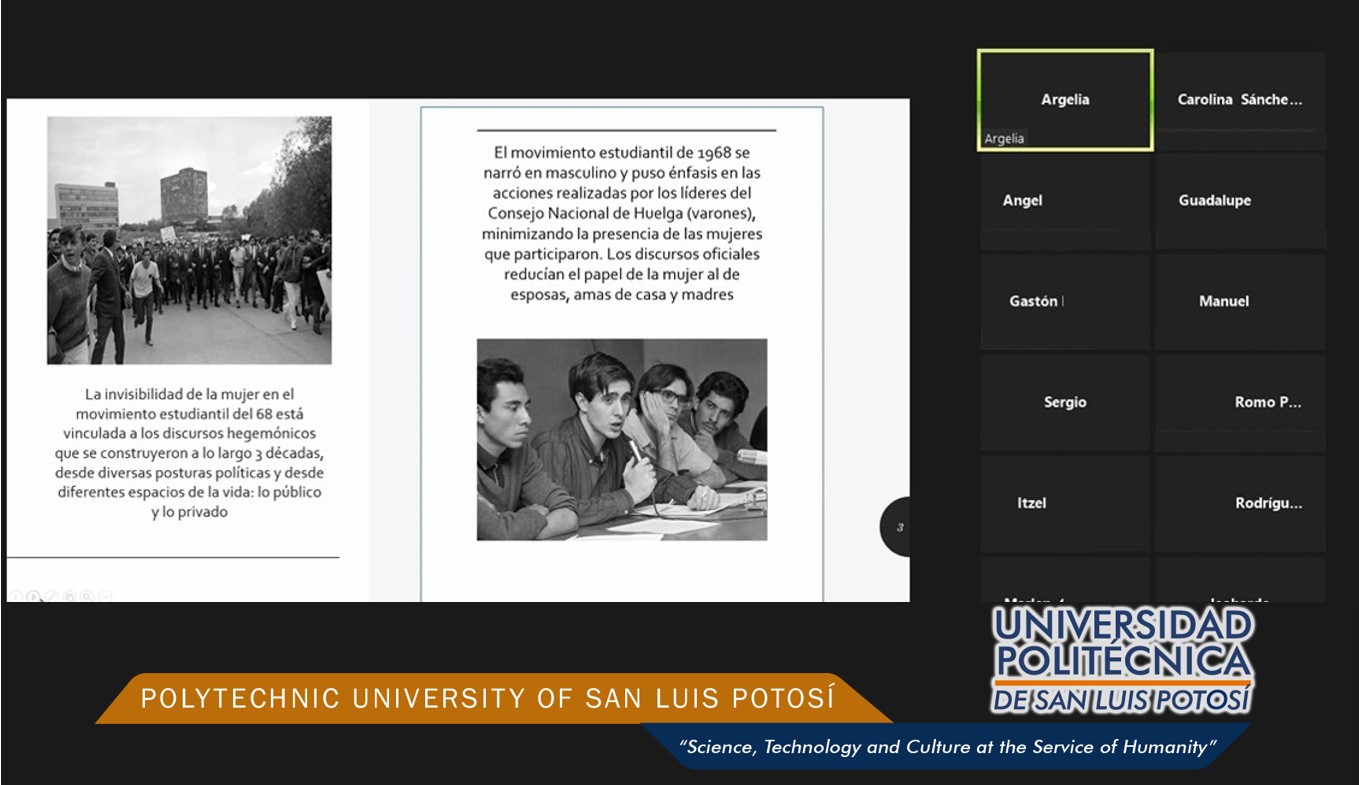
Task: Open the more slideshow options icon
Action: click(x=105, y=596)
